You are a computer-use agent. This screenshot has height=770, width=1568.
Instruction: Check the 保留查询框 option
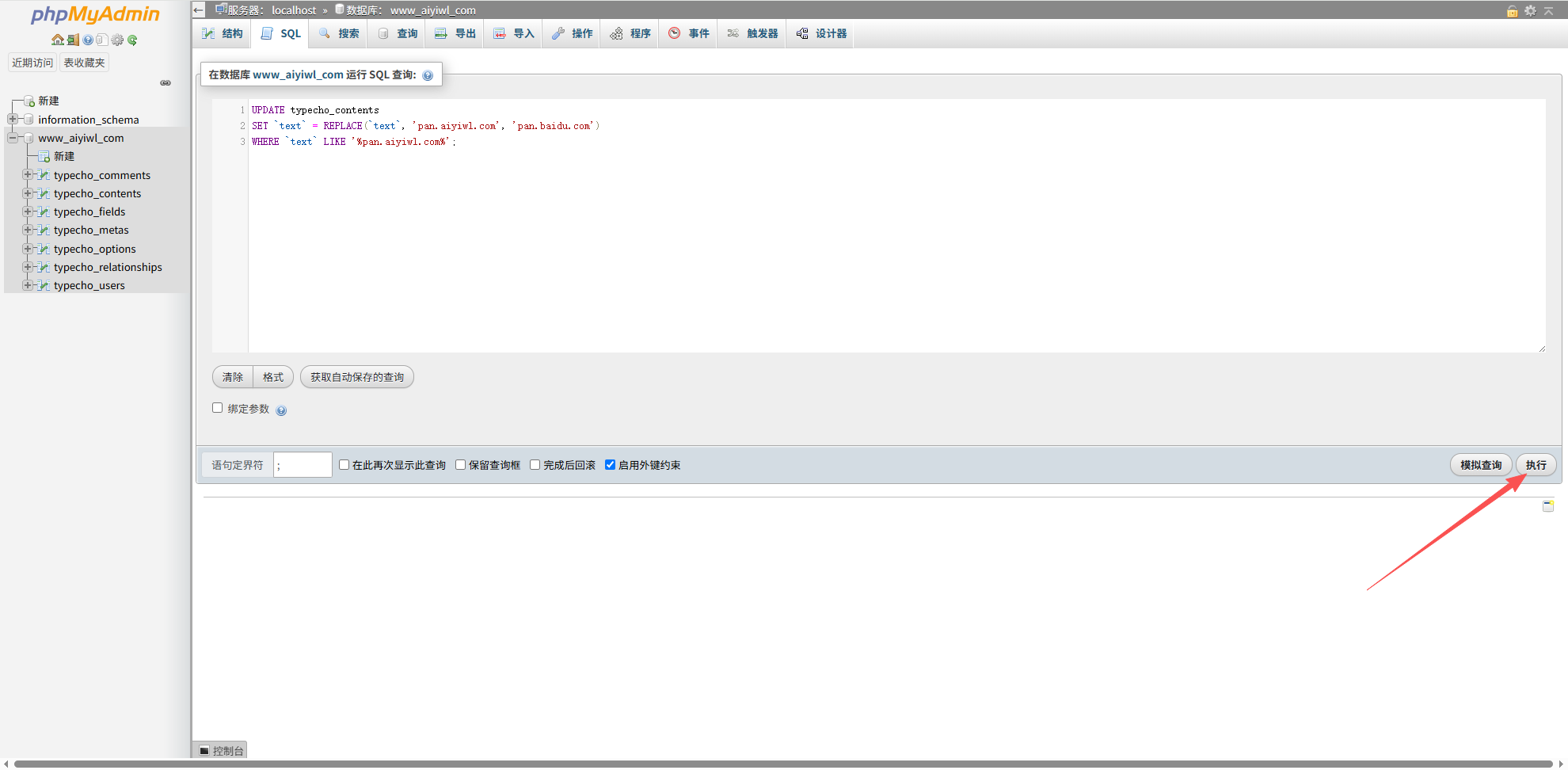click(x=461, y=465)
